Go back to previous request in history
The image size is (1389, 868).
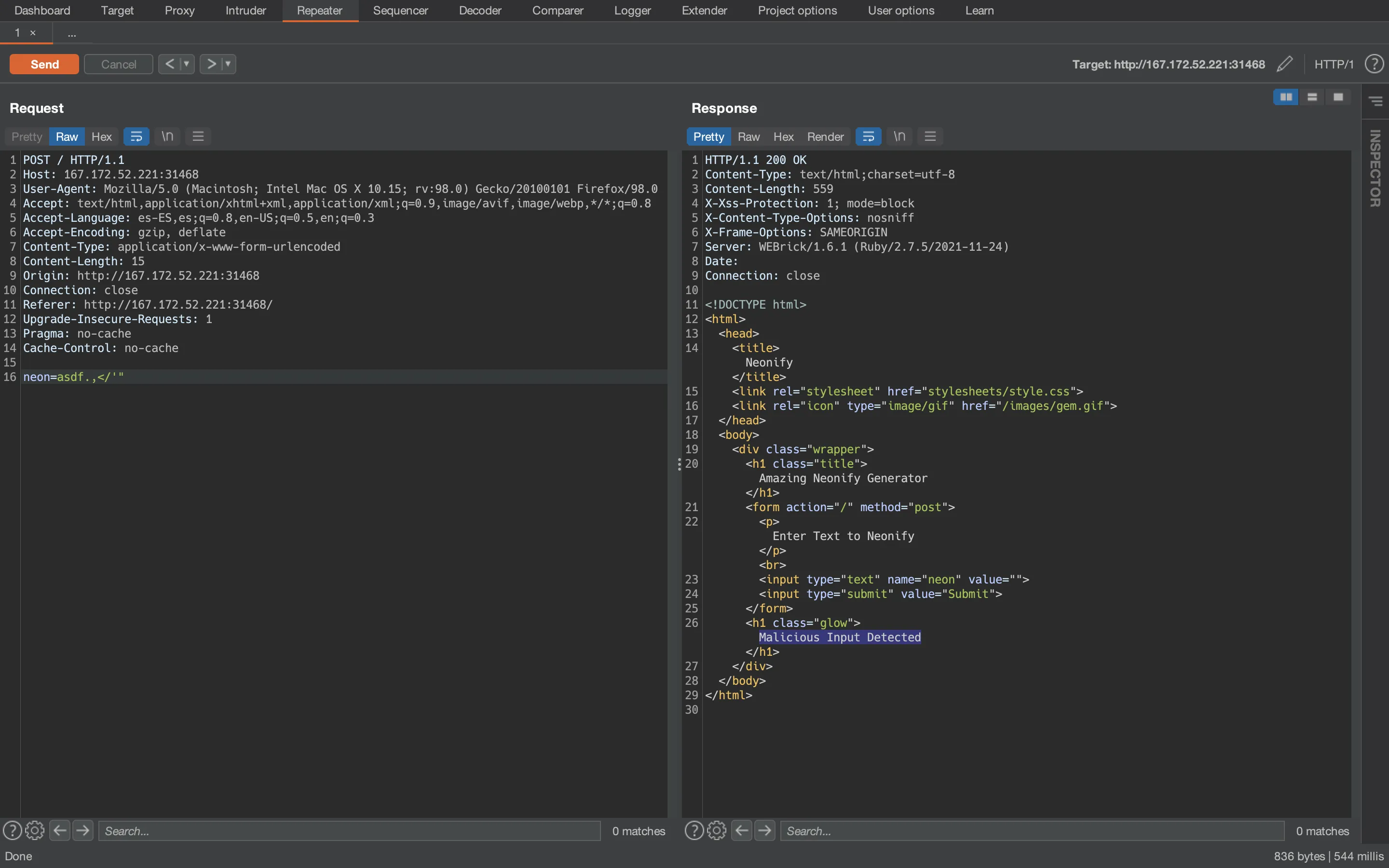(x=169, y=64)
